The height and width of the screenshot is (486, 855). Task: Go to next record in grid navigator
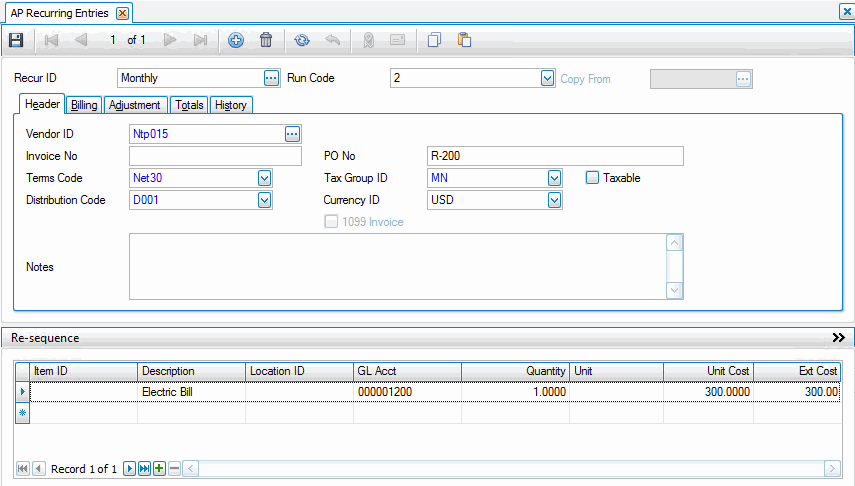[130, 468]
